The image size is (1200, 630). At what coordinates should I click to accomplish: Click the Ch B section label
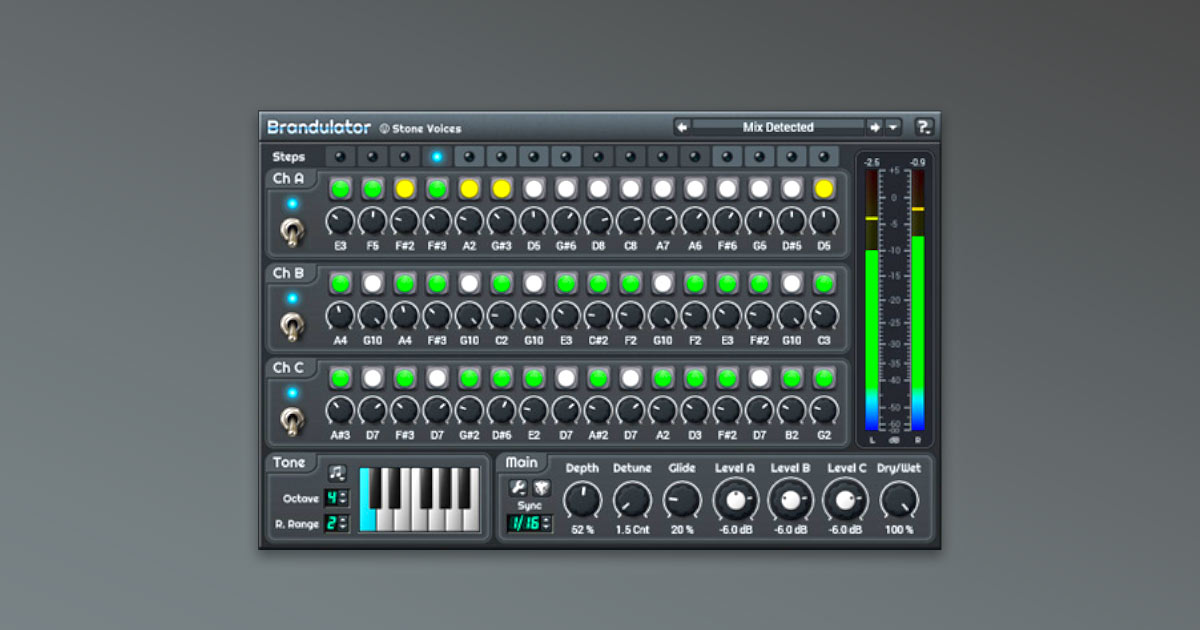(289, 273)
